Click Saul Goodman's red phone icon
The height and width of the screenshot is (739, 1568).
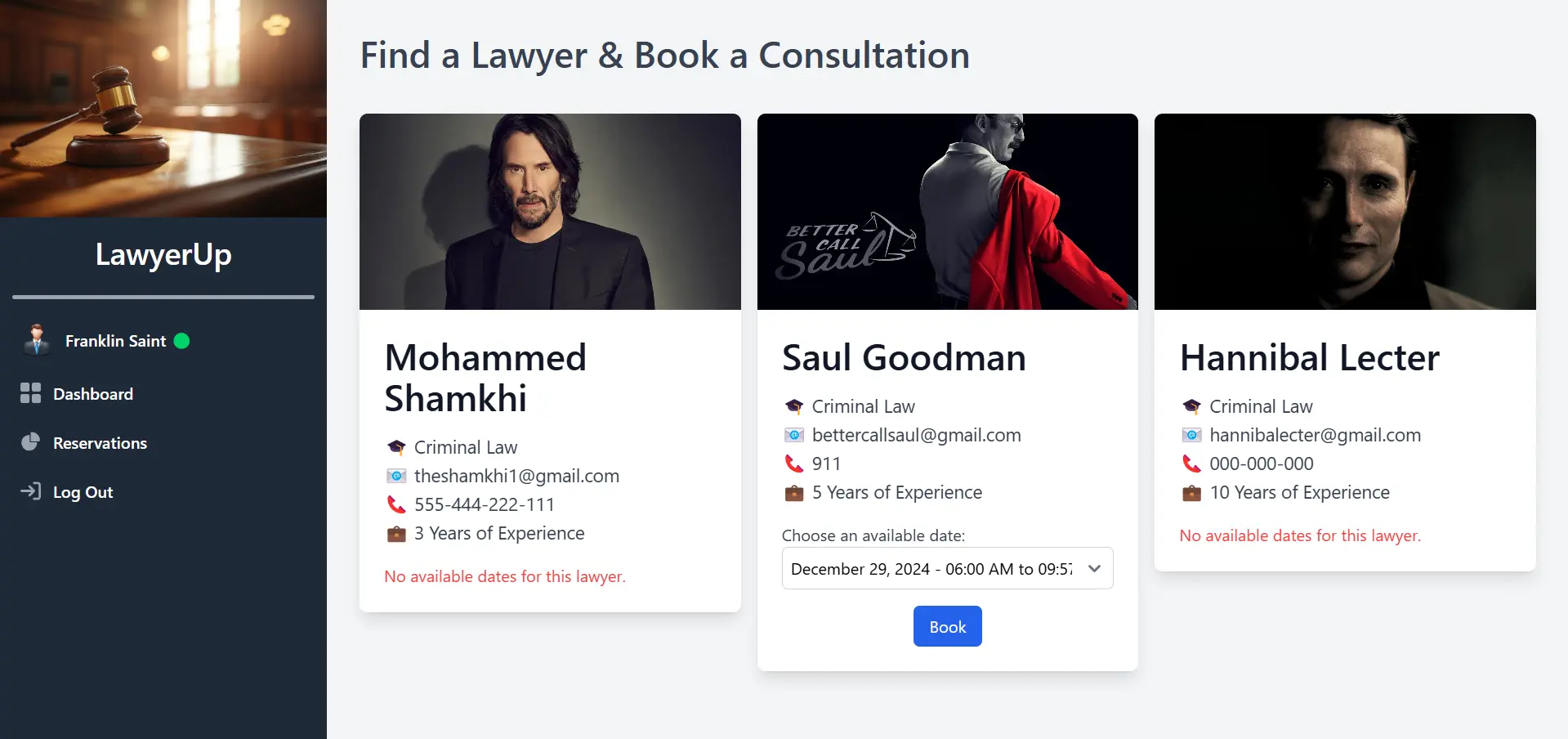[793, 464]
